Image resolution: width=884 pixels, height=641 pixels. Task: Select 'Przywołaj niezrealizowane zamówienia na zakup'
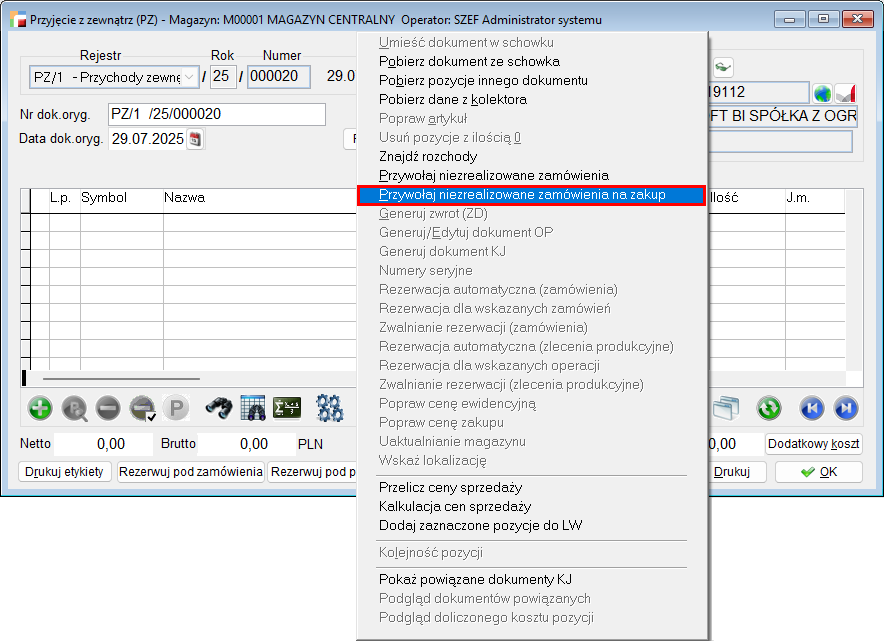(531, 195)
